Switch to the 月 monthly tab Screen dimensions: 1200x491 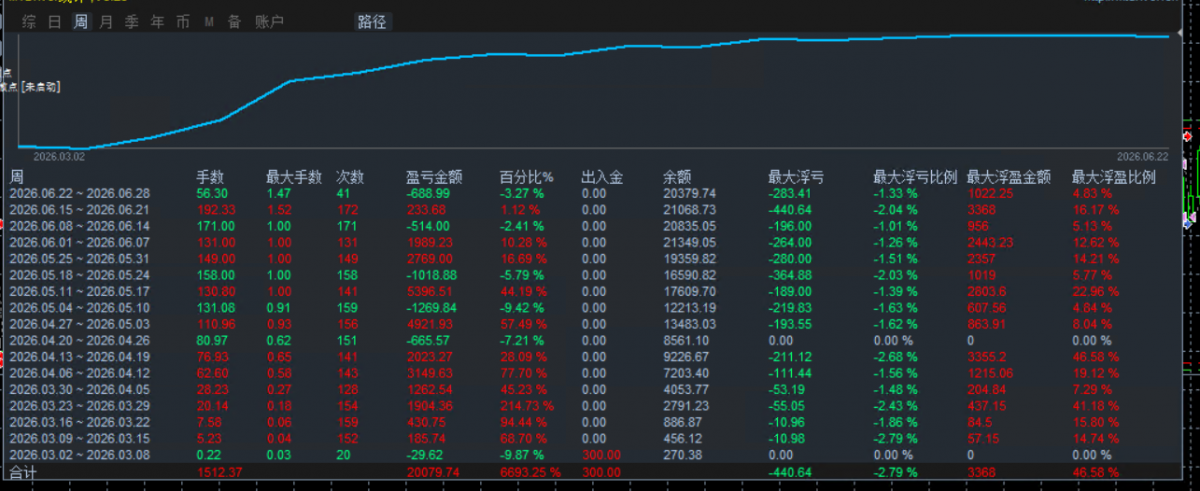click(x=106, y=21)
